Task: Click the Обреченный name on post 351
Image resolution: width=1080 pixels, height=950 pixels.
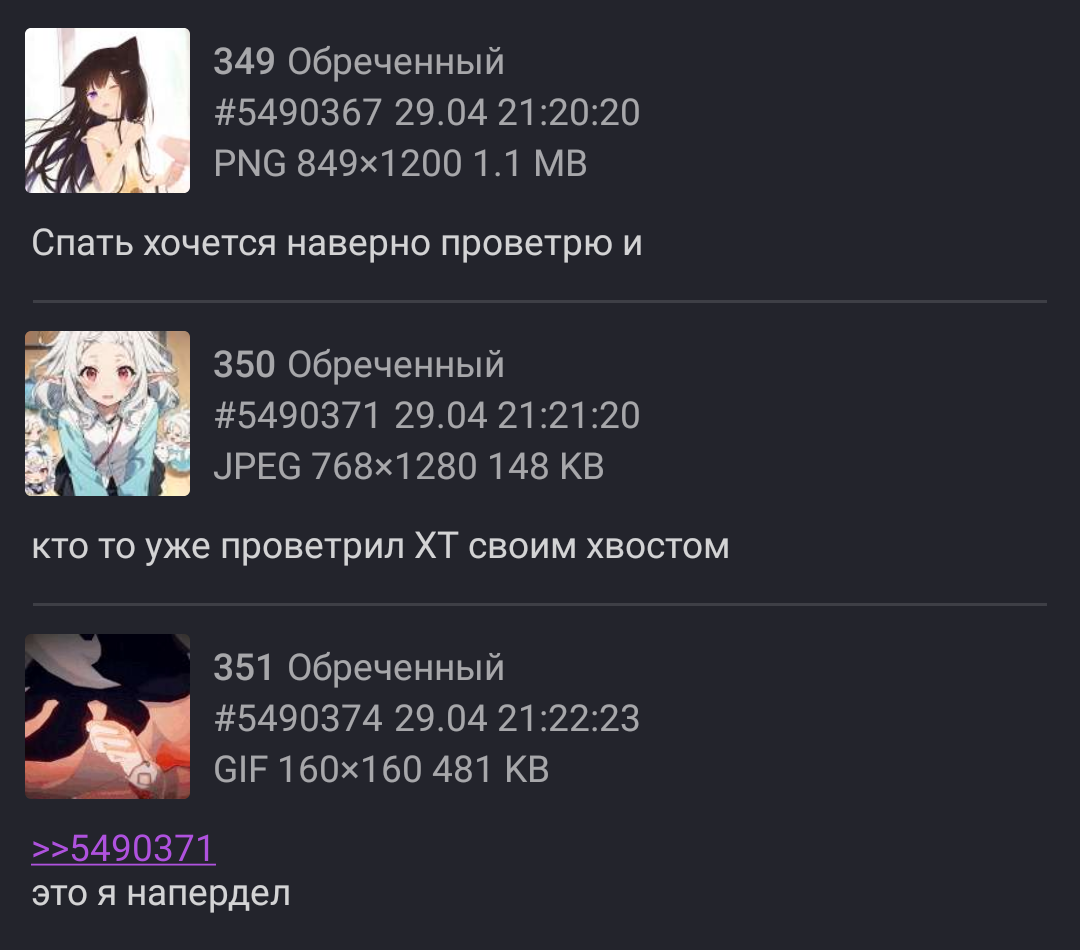Action: click(x=396, y=668)
